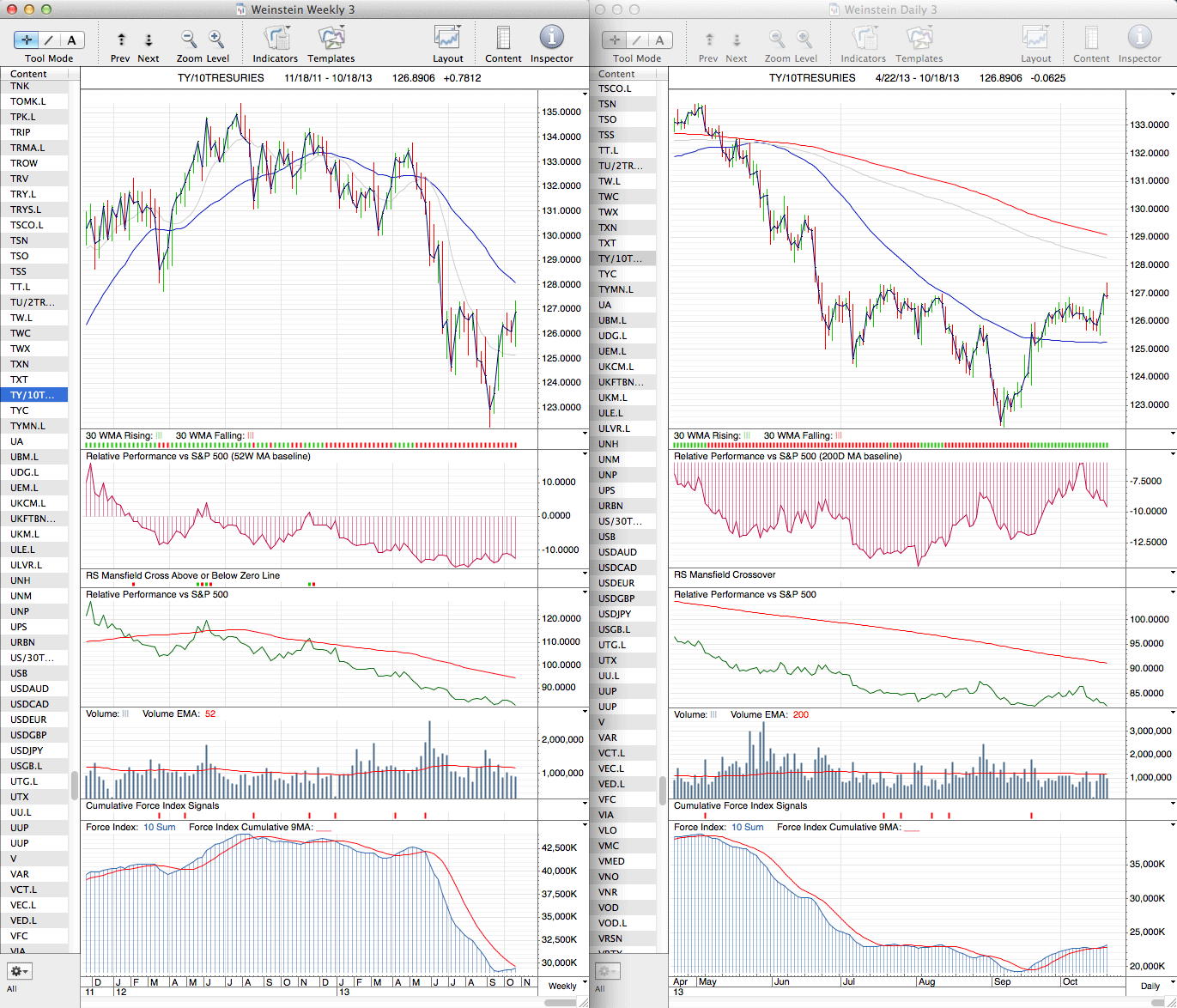Open the Inspector info panel
Viewport: 1177px width, 1008px height.
click(551, 39)
